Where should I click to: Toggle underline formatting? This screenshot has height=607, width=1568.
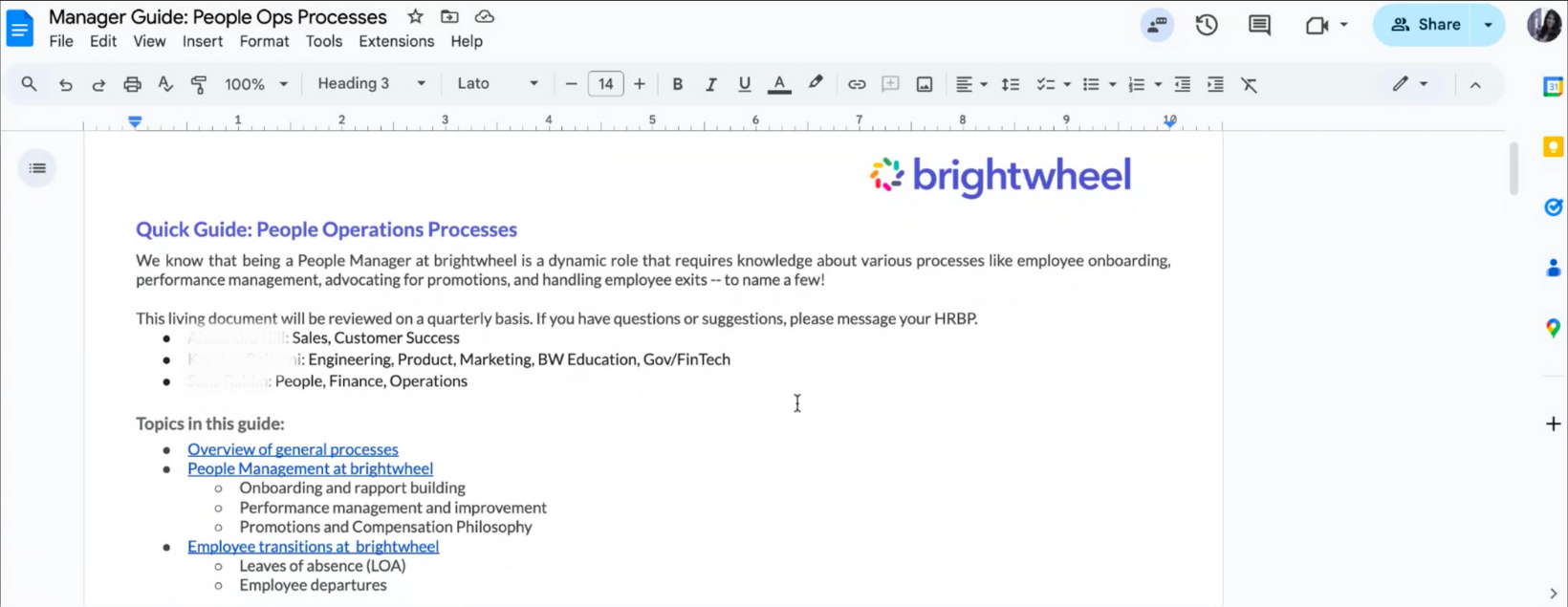(745, 84)
